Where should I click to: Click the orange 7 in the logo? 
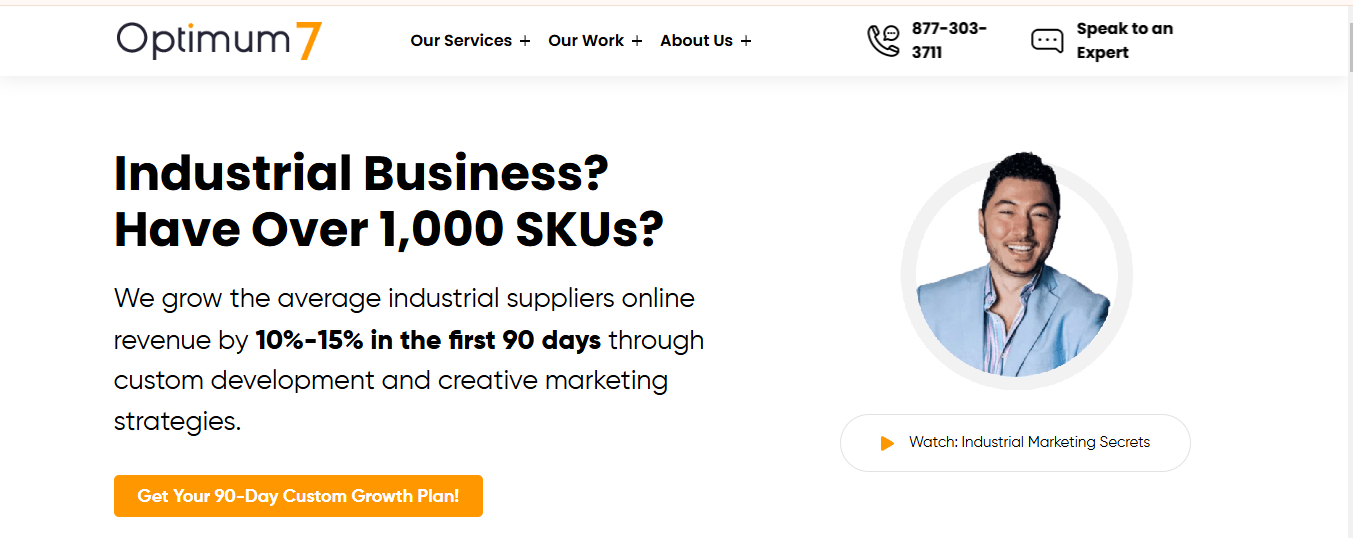click(x=309, y=40)
